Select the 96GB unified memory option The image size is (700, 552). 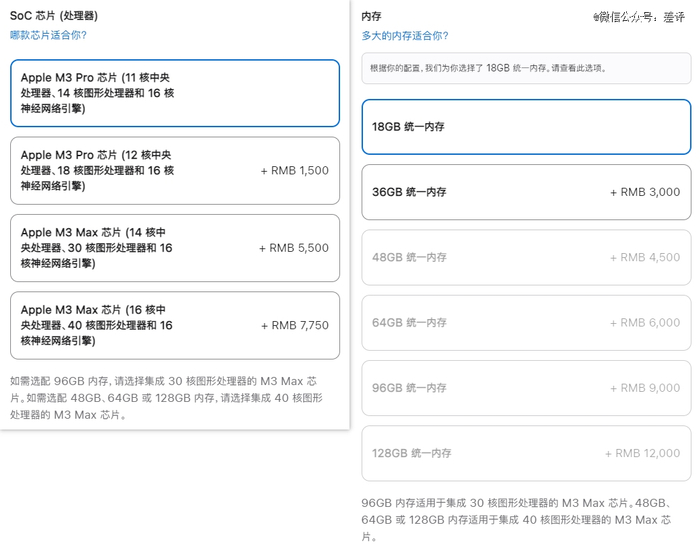(526, 388)
